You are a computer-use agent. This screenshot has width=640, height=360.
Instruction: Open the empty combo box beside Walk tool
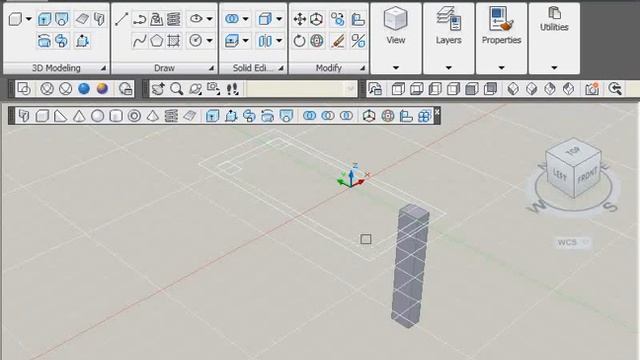[x=301, y=89]
